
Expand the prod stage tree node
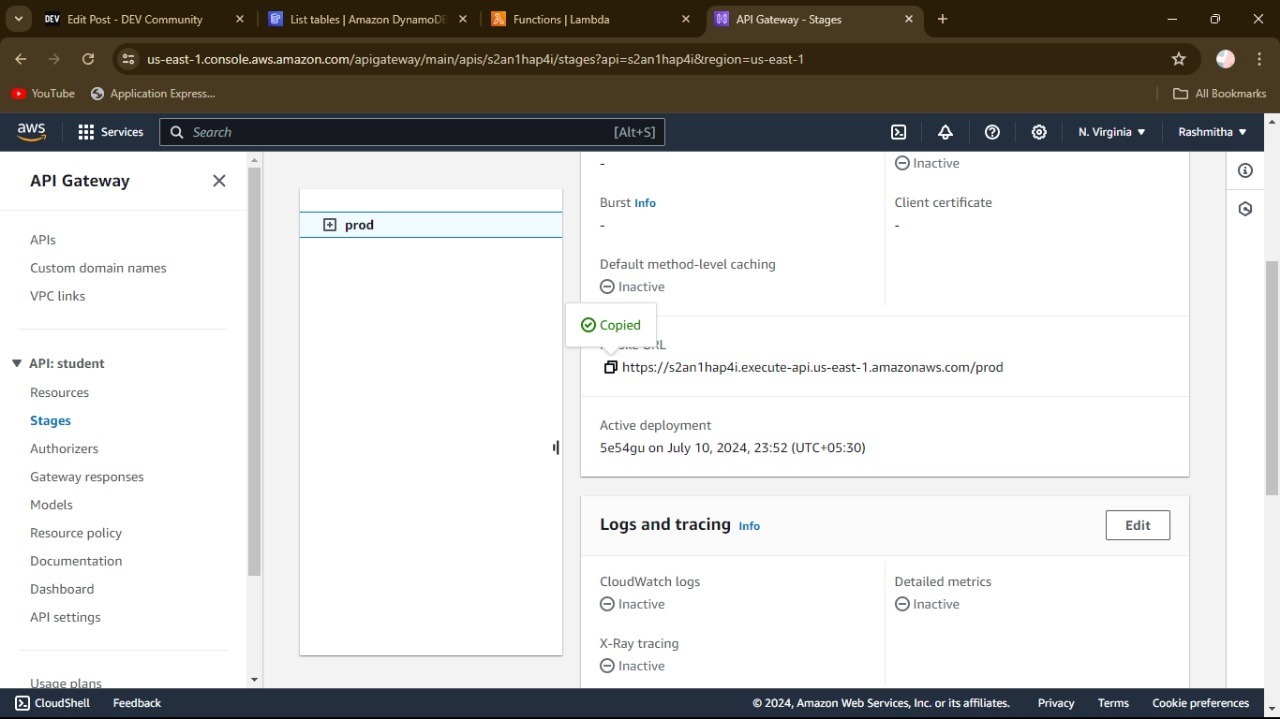pos(330,225)
